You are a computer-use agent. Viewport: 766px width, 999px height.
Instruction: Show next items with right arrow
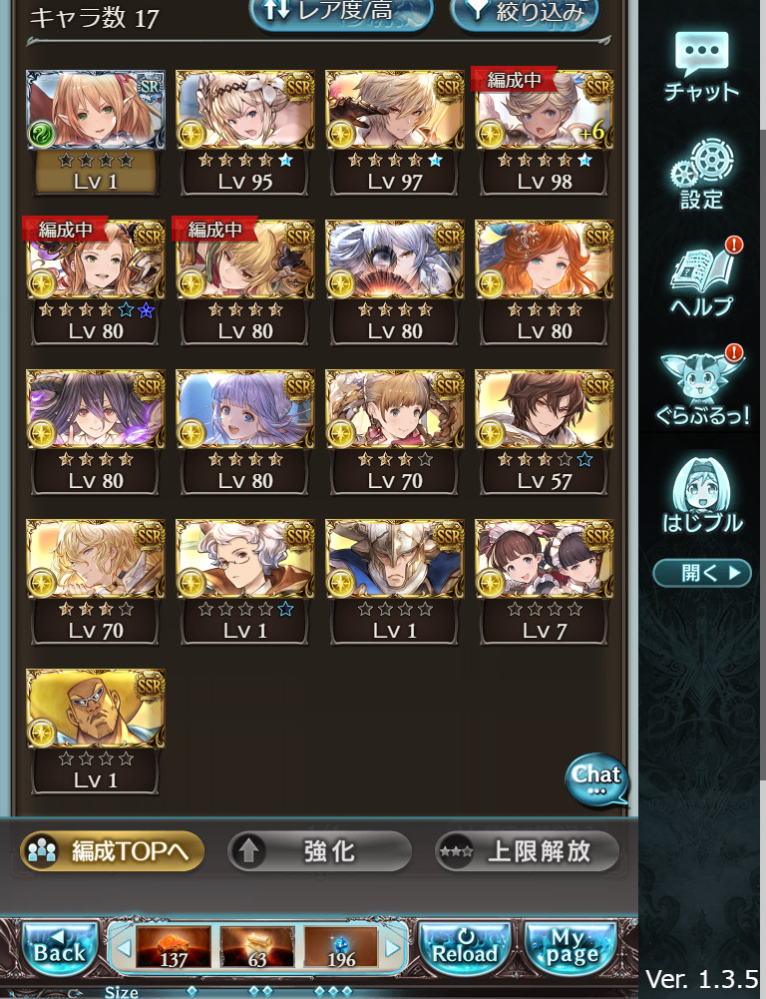pos(393,949)
